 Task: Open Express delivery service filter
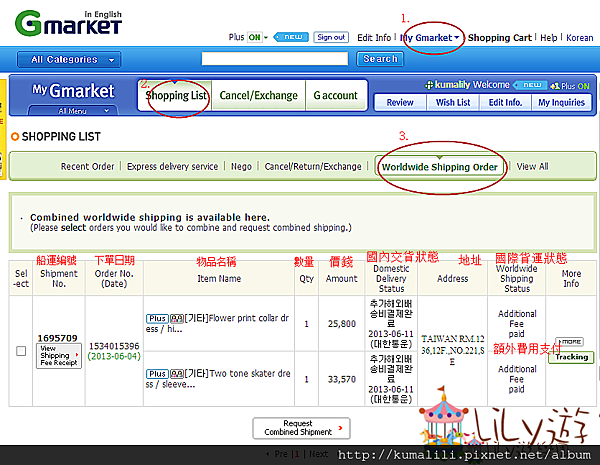click(x=172, y=166)
